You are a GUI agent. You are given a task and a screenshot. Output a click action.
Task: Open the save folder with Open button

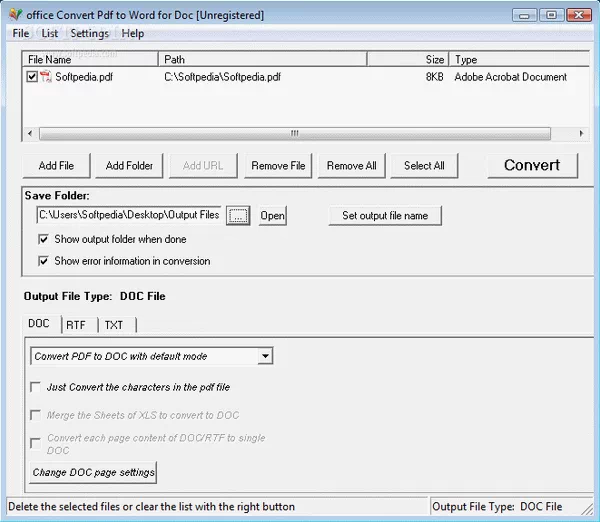coord(272,215)
